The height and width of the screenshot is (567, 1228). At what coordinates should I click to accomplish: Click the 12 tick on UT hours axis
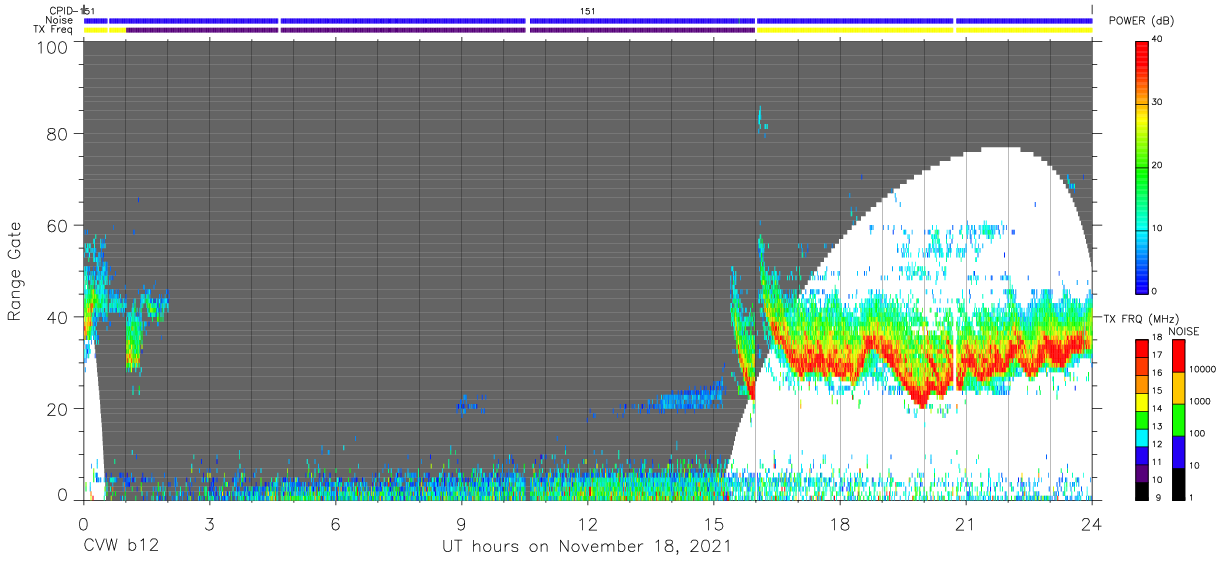(x=588, y=524)
